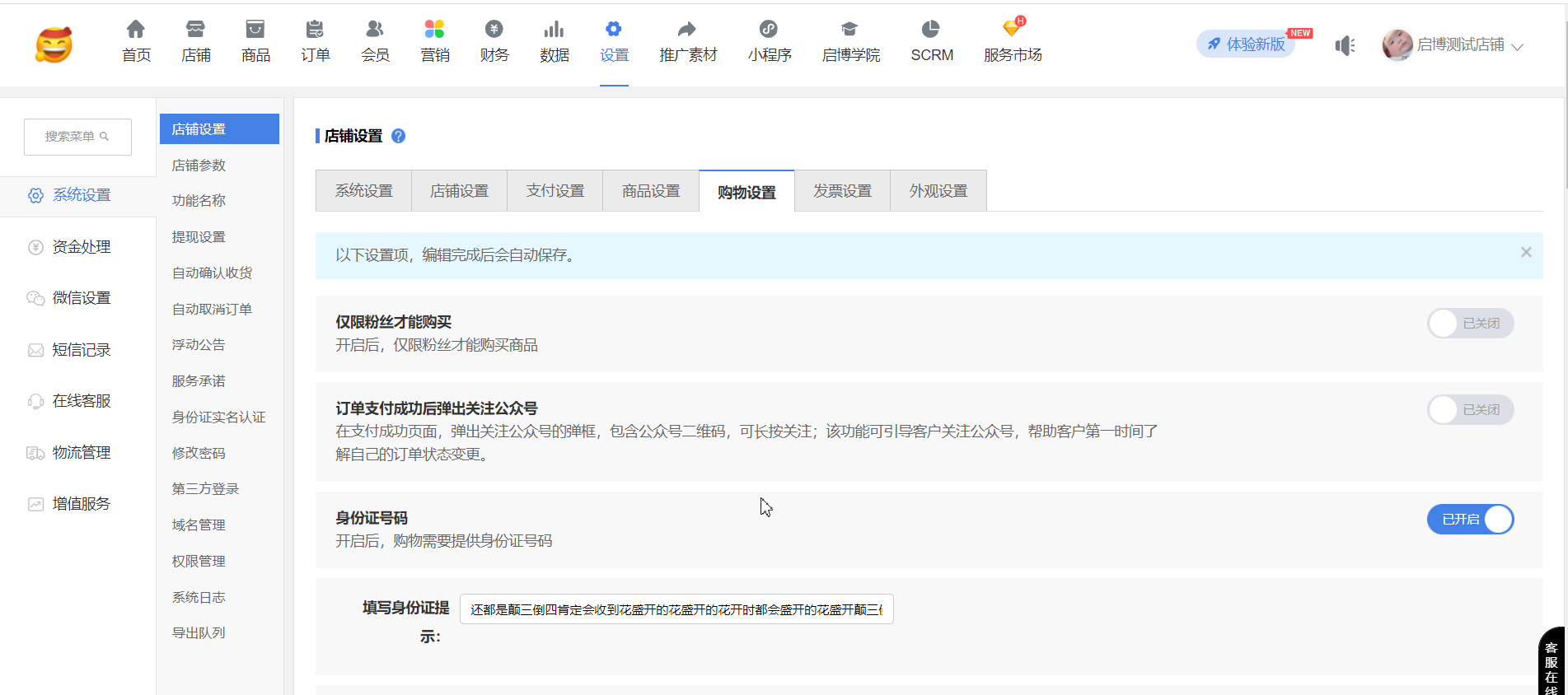Select the 营销 marketing icon
Image resolution: width=1568 pixels, height=695 pixels.
(434, 30)
